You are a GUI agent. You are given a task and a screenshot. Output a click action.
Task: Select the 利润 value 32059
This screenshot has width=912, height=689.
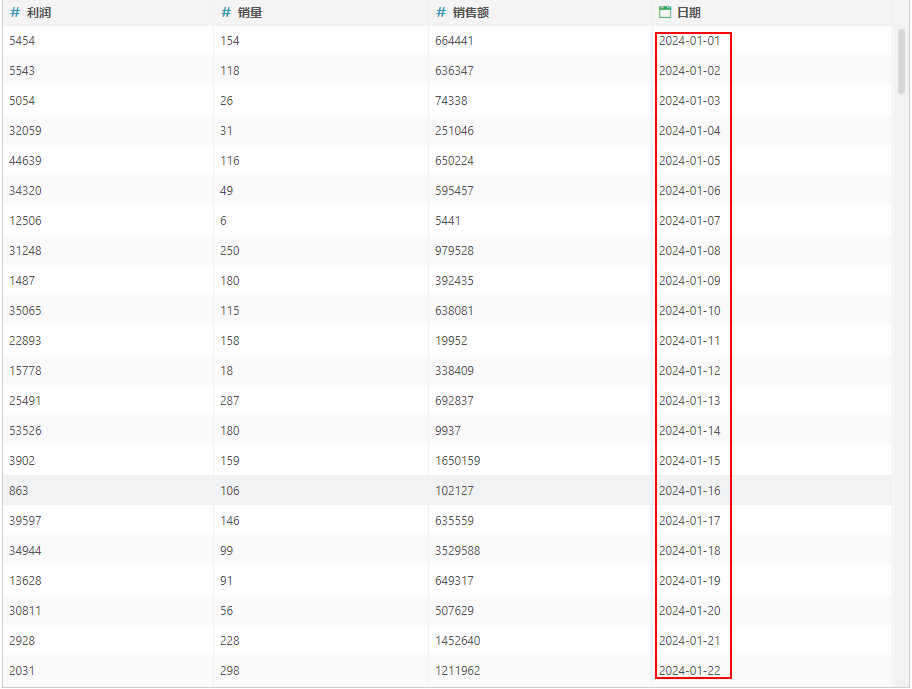coord(26,131)
